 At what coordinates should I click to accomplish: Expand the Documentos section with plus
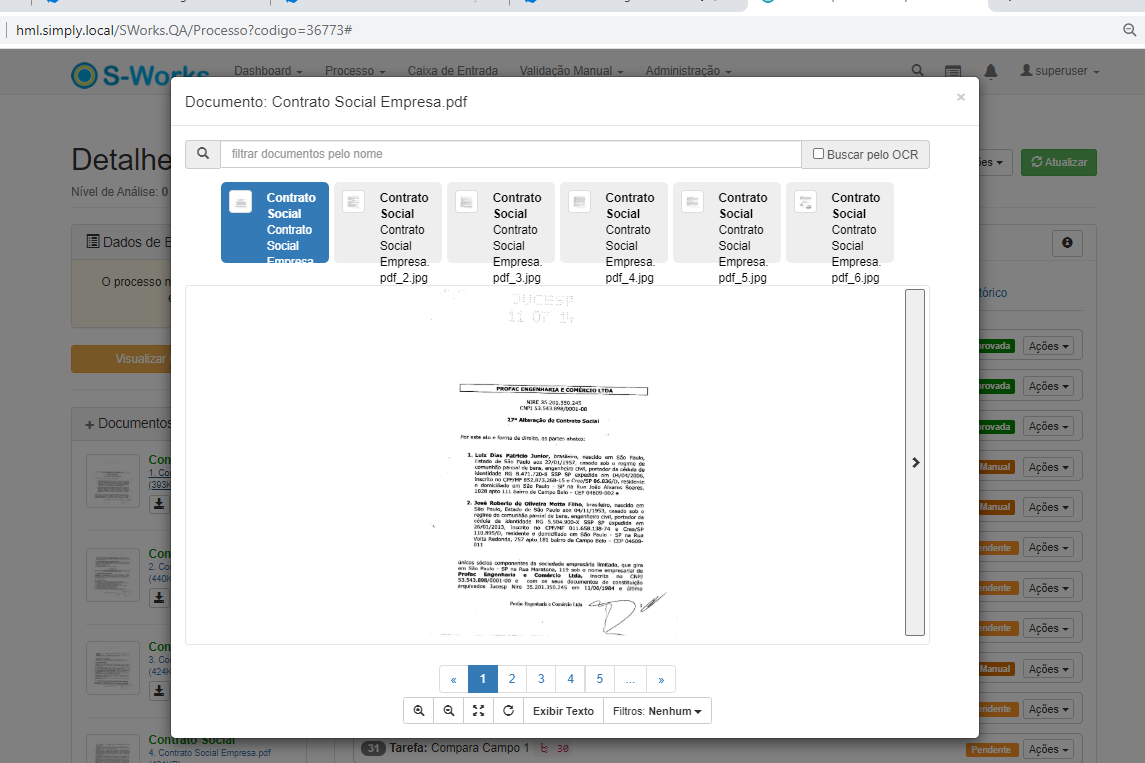click(x=89, y=424)
